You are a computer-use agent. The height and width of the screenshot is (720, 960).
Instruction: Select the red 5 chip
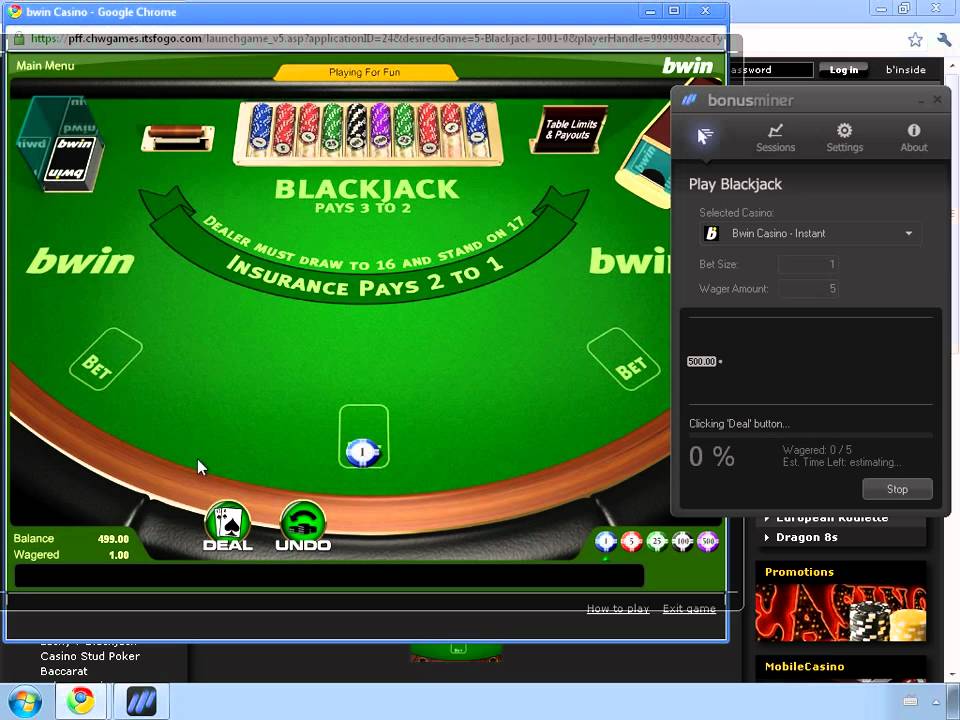(631, 541)
